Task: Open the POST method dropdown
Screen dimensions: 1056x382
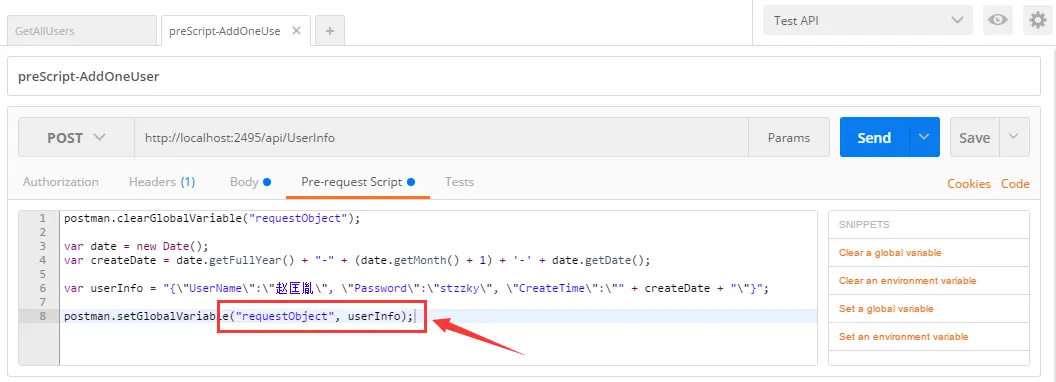Action: click(76, 137)
